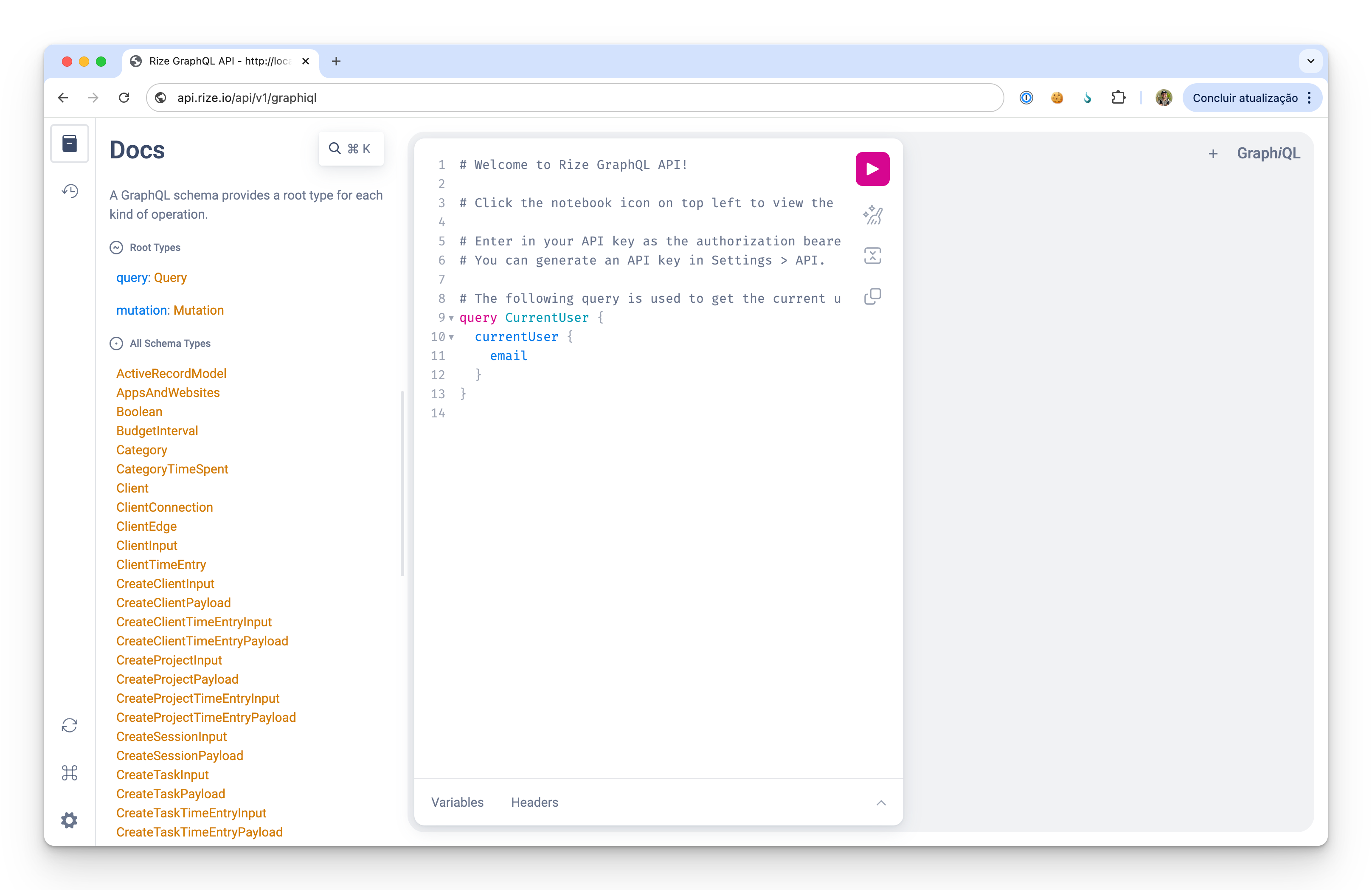This screenshot has height=890, width=1372.
Task: Open the ClientEdge type
Action: [146, 527]
